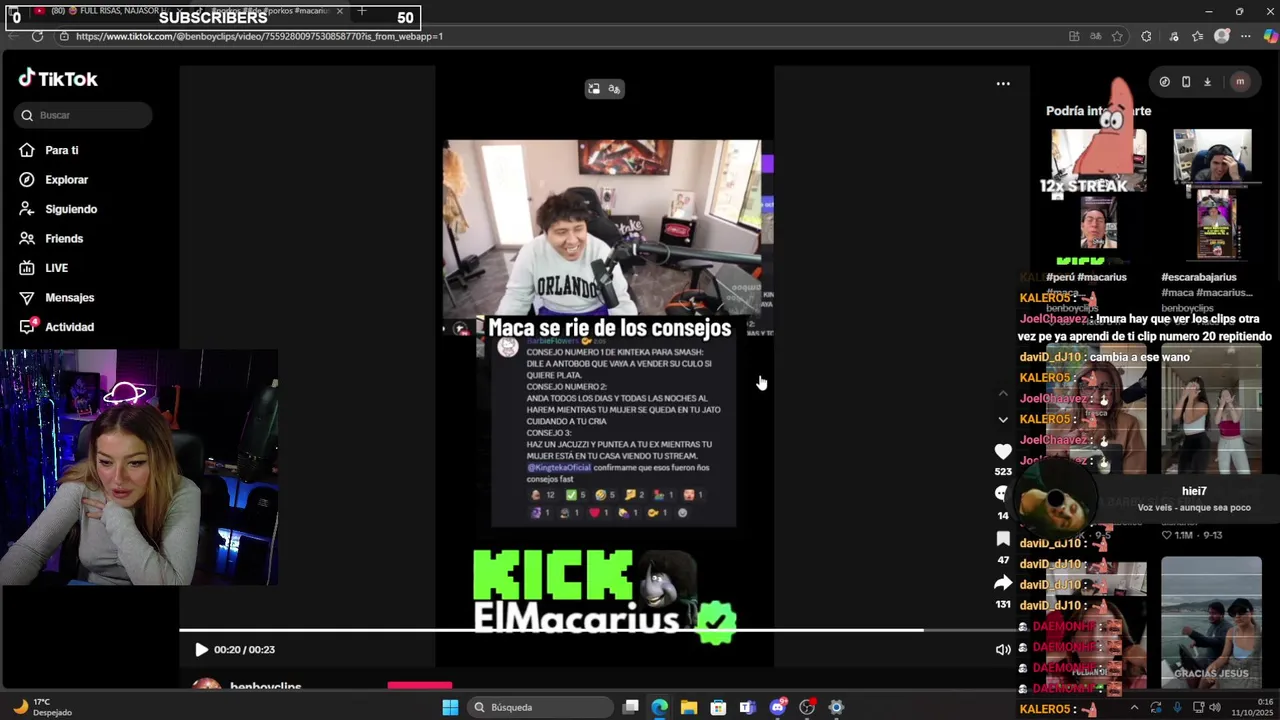Like the video with heart icon
This screenshot has height=720, width=1280.
1003,452
